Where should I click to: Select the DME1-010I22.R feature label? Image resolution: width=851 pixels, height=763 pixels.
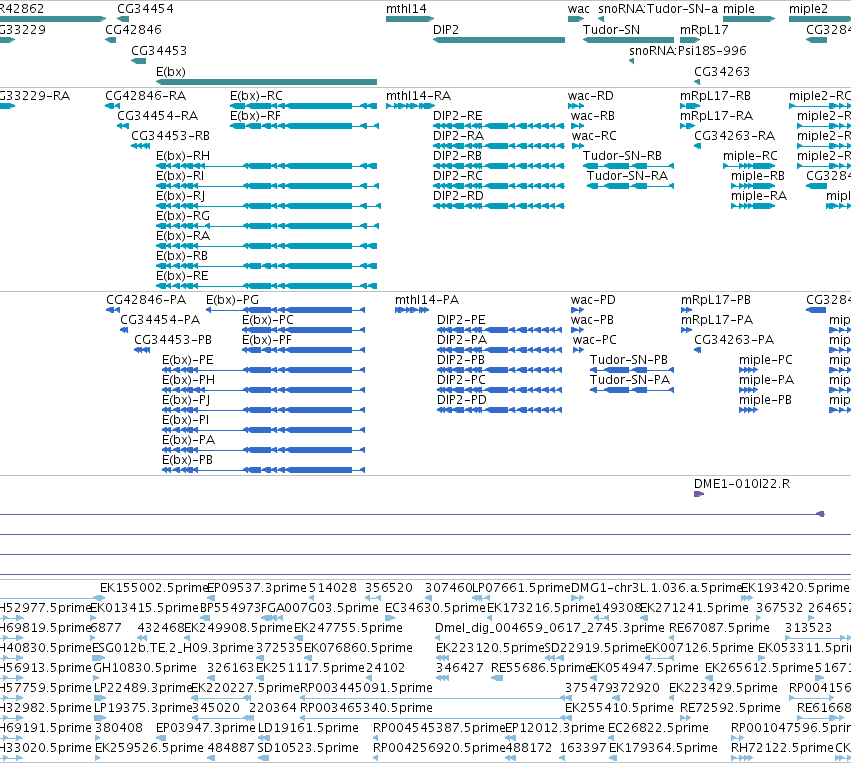click(x=742, y=484)
